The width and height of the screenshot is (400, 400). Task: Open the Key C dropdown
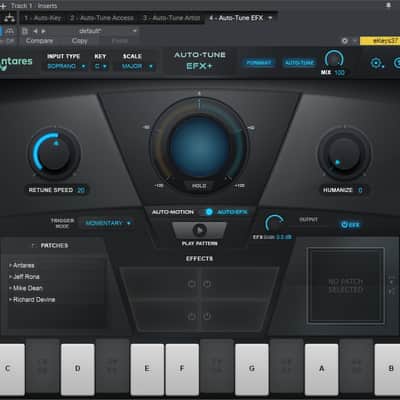(101, 66)
